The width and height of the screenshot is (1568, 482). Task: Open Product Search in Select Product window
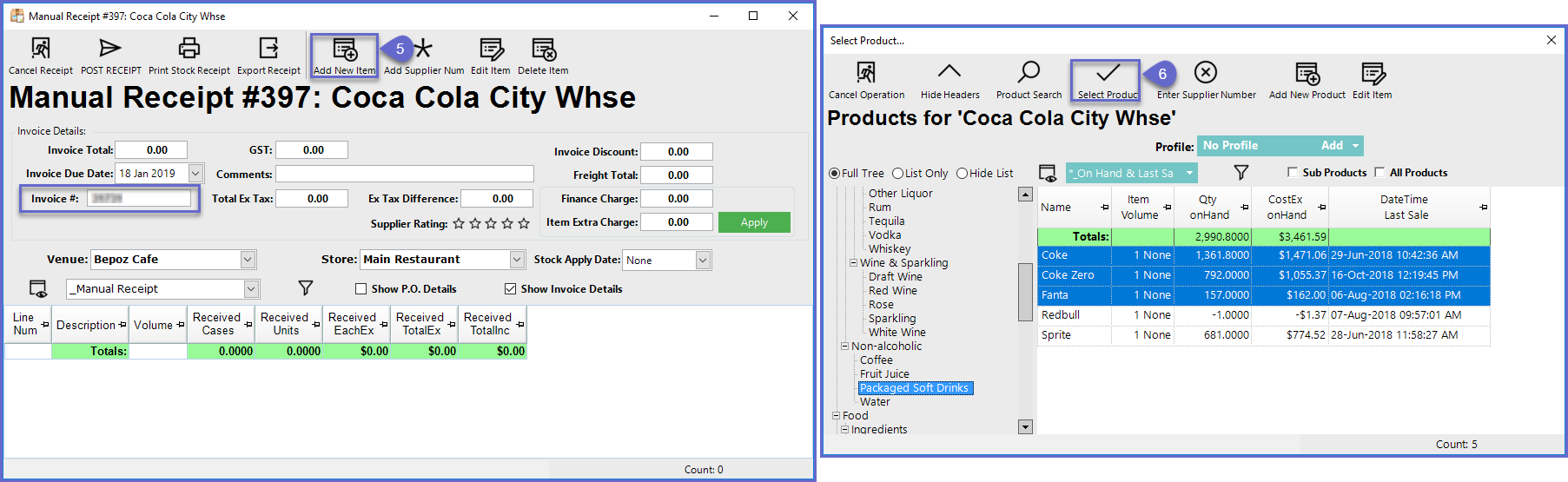coord(1029,73)
